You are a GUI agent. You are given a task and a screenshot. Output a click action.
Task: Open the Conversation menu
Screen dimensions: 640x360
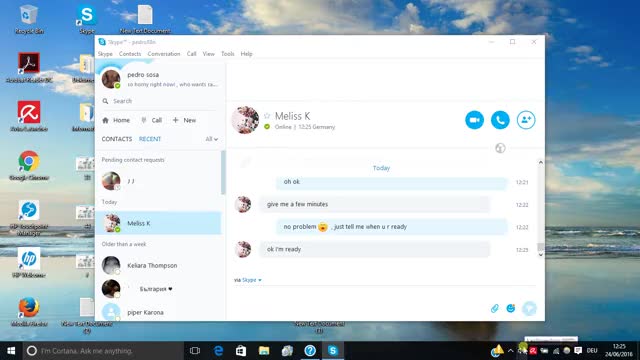[164, 54]
